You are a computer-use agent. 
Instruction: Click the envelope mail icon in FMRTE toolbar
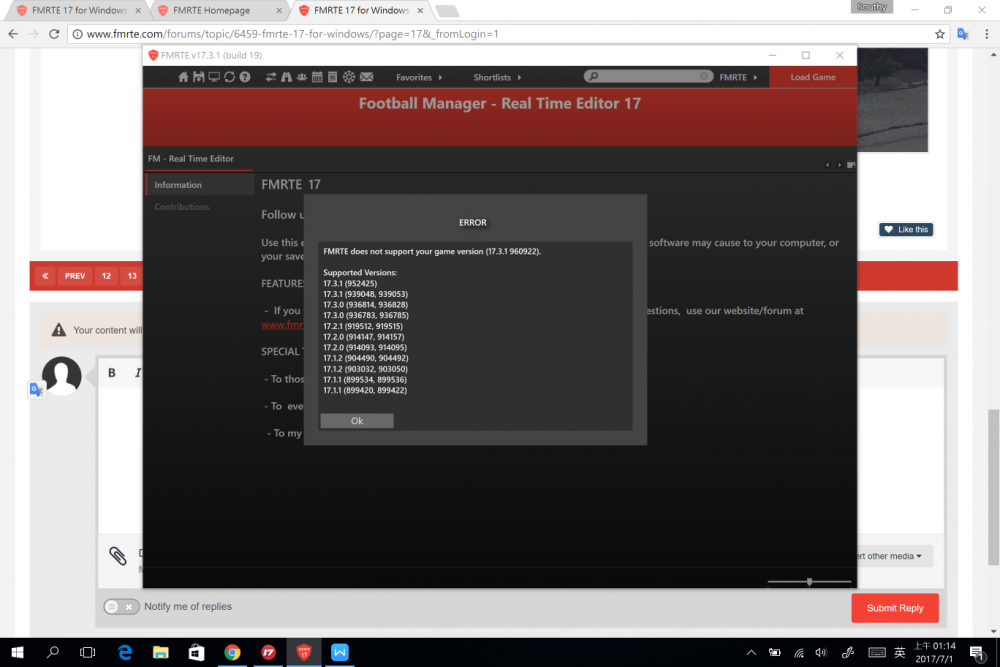pos(366,77)
